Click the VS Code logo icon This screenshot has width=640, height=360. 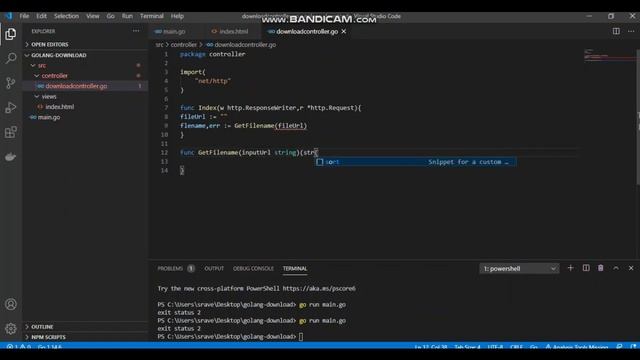[9, 16]
